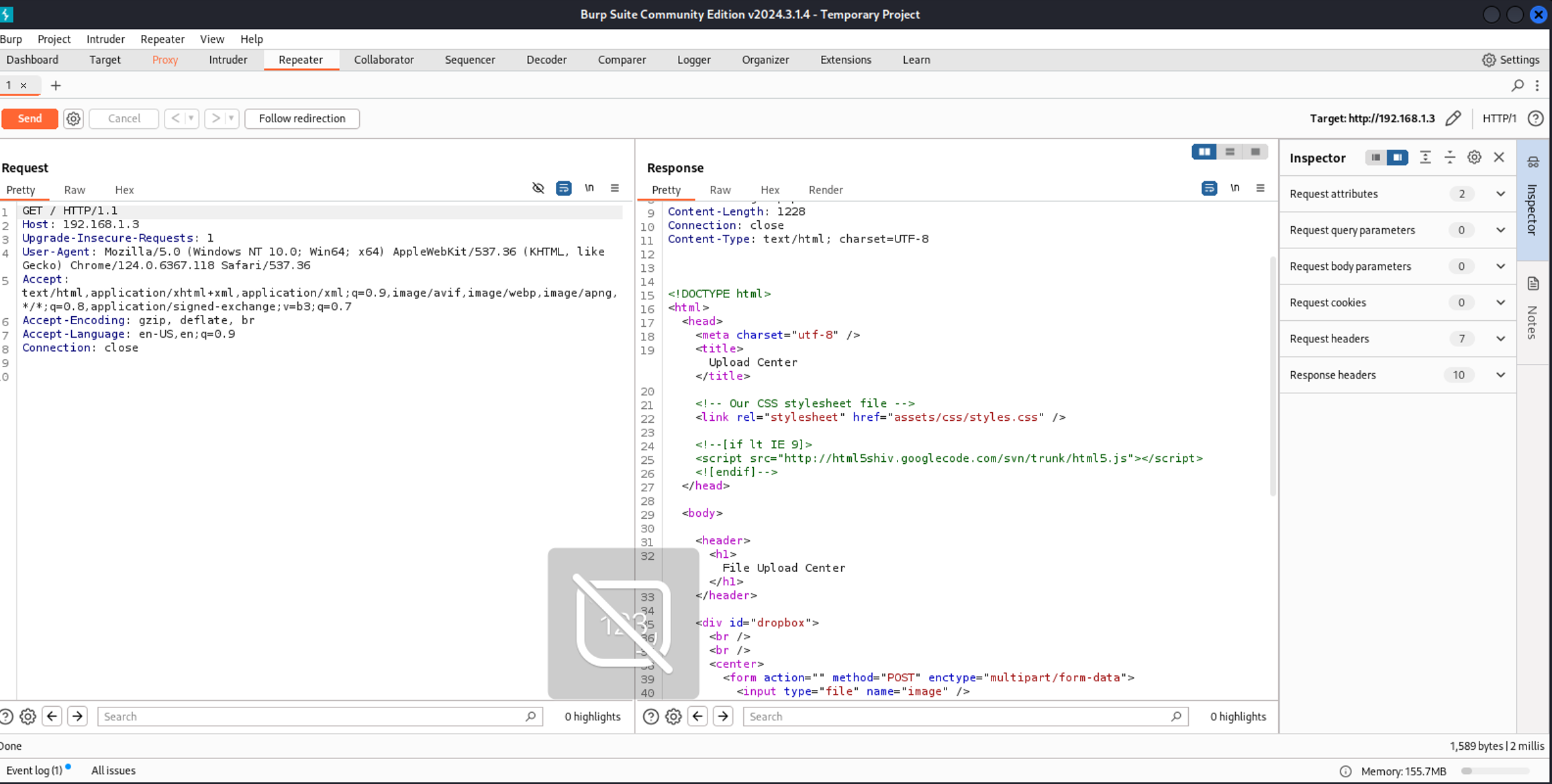The height and width of the screenshot is (784, 1552).
Task: Focus the Response search field
Action: tap(965, 716)
